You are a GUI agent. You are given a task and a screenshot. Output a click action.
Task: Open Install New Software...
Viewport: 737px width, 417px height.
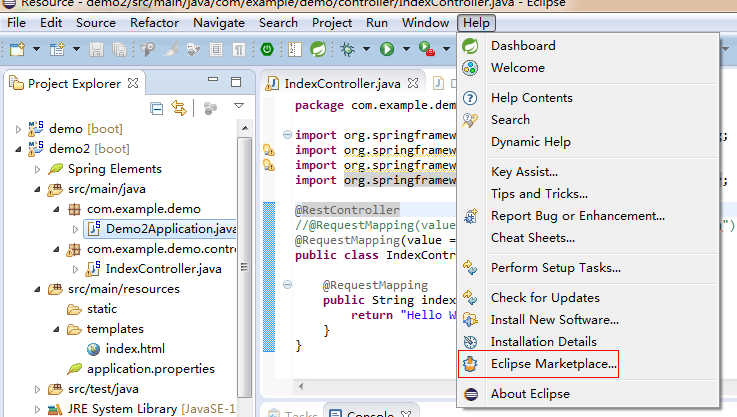555,320
